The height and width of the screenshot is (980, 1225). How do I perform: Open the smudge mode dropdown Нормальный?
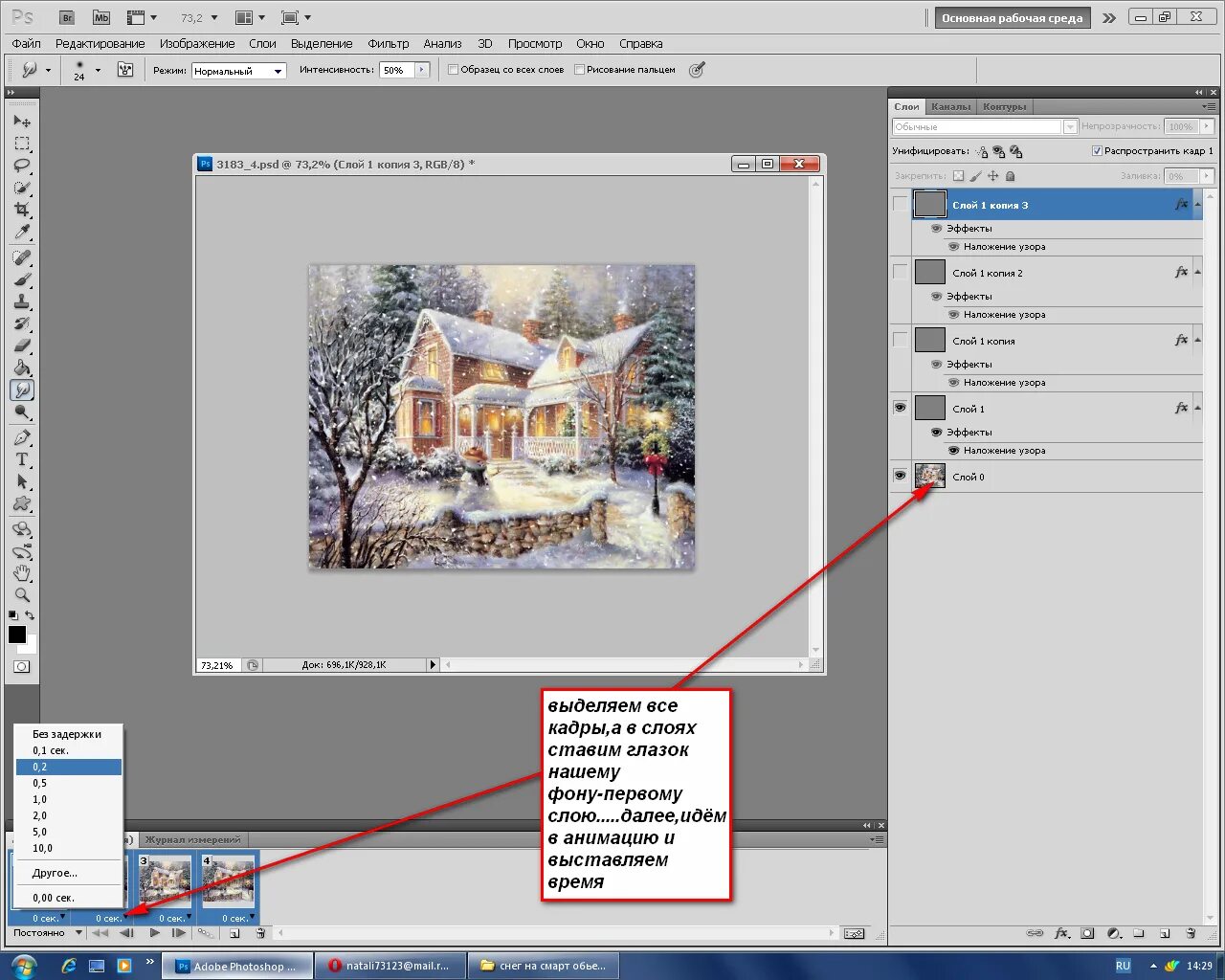click(239, 71)
